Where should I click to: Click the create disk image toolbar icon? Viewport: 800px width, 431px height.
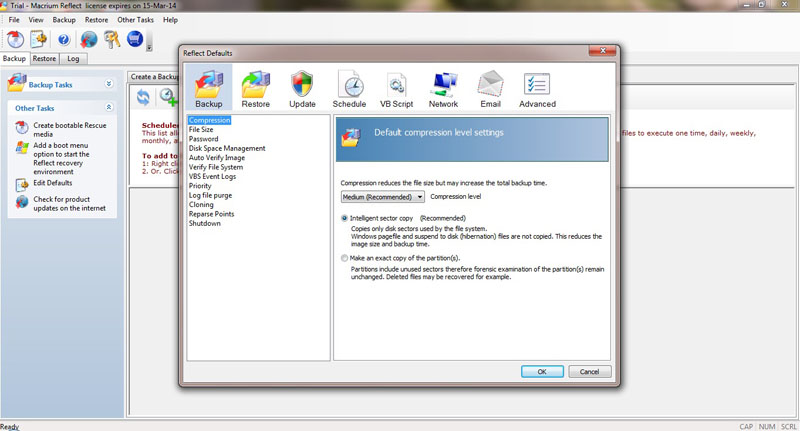click(x=15, y=39)
